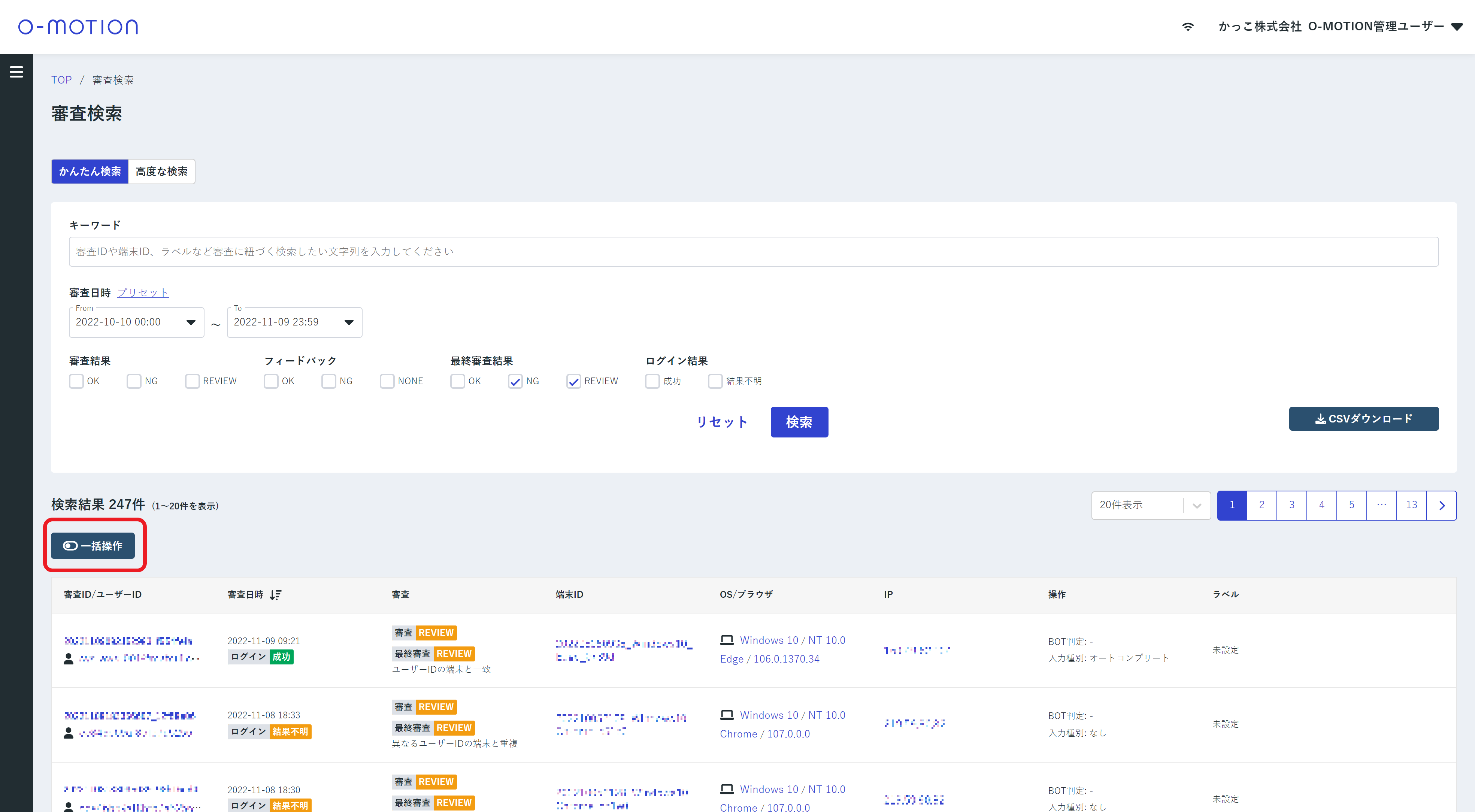Uncheck NG under 最終審査結果
The width and height of the screenshot is (1475, 812).
pos(515,381)
